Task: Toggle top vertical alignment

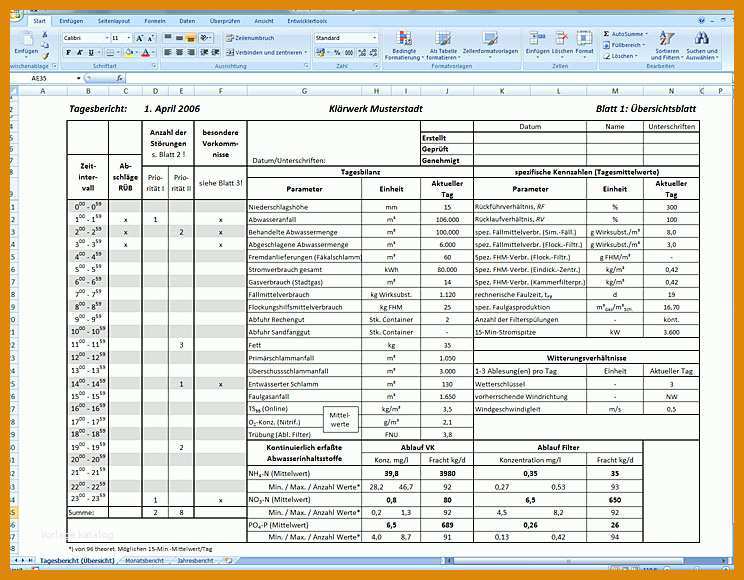Action: point(168,37)
